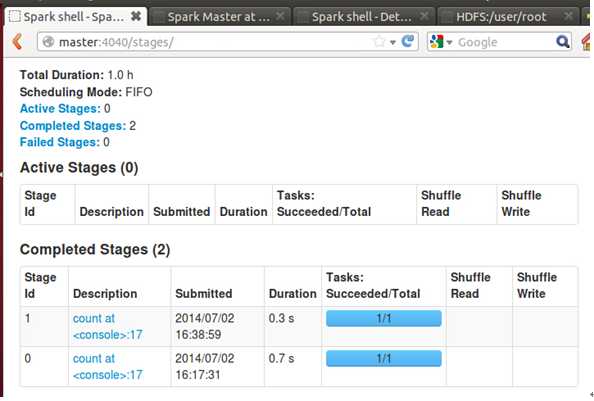Bookmark this page with the star icon
594x401 pixels.
pos(379,42)
